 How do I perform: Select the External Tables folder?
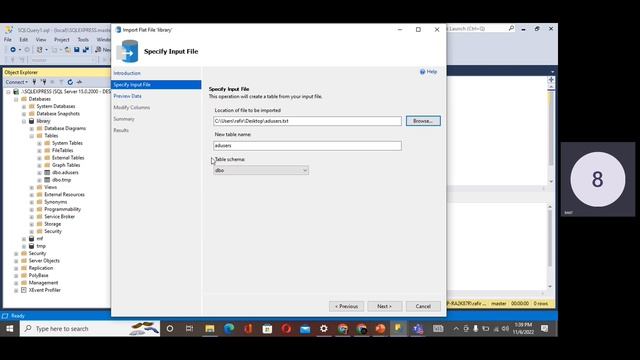point(68,158)
